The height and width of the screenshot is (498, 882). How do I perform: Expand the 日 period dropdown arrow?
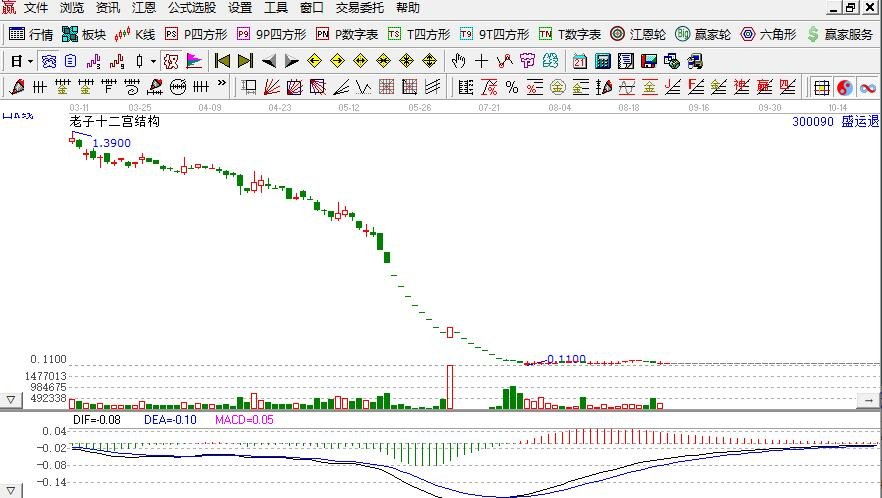(31, 61)
